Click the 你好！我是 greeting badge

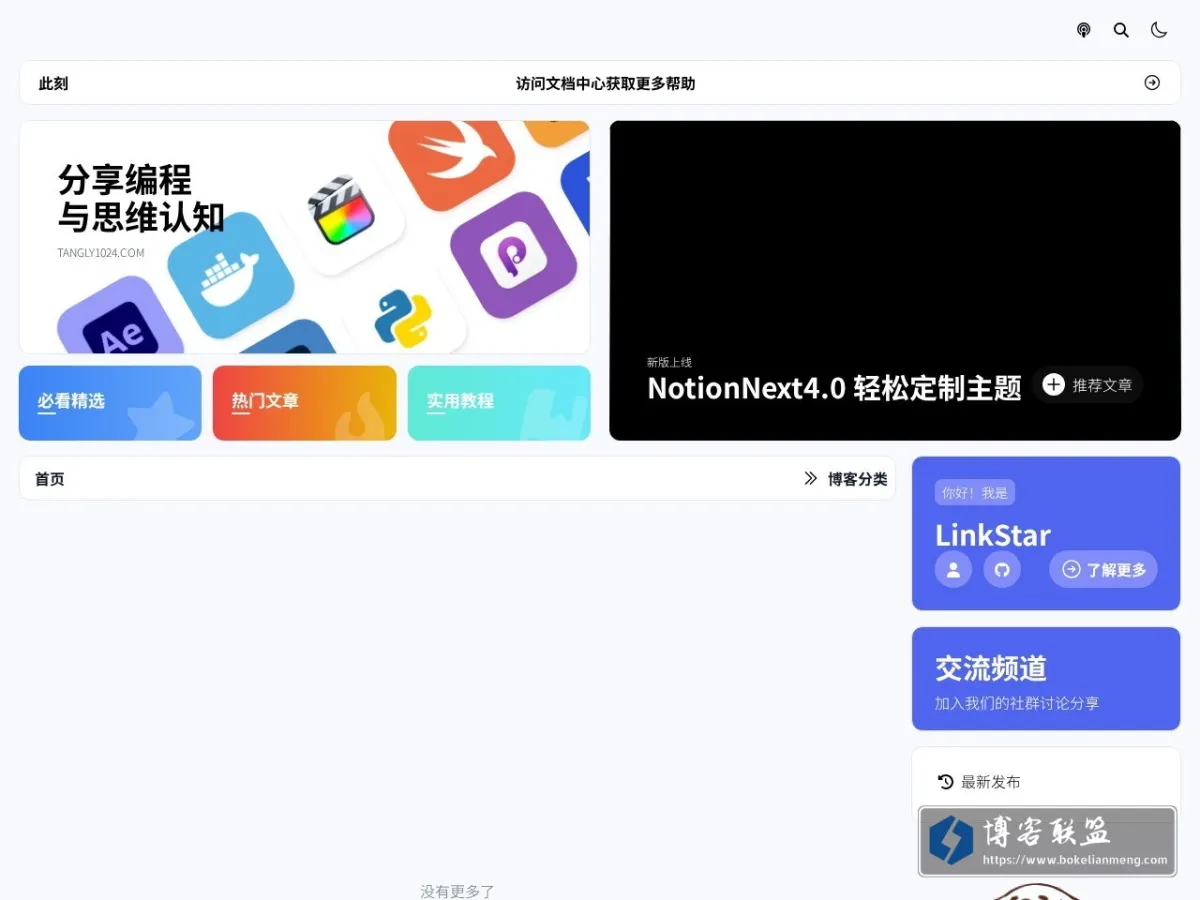coord(975,492)
